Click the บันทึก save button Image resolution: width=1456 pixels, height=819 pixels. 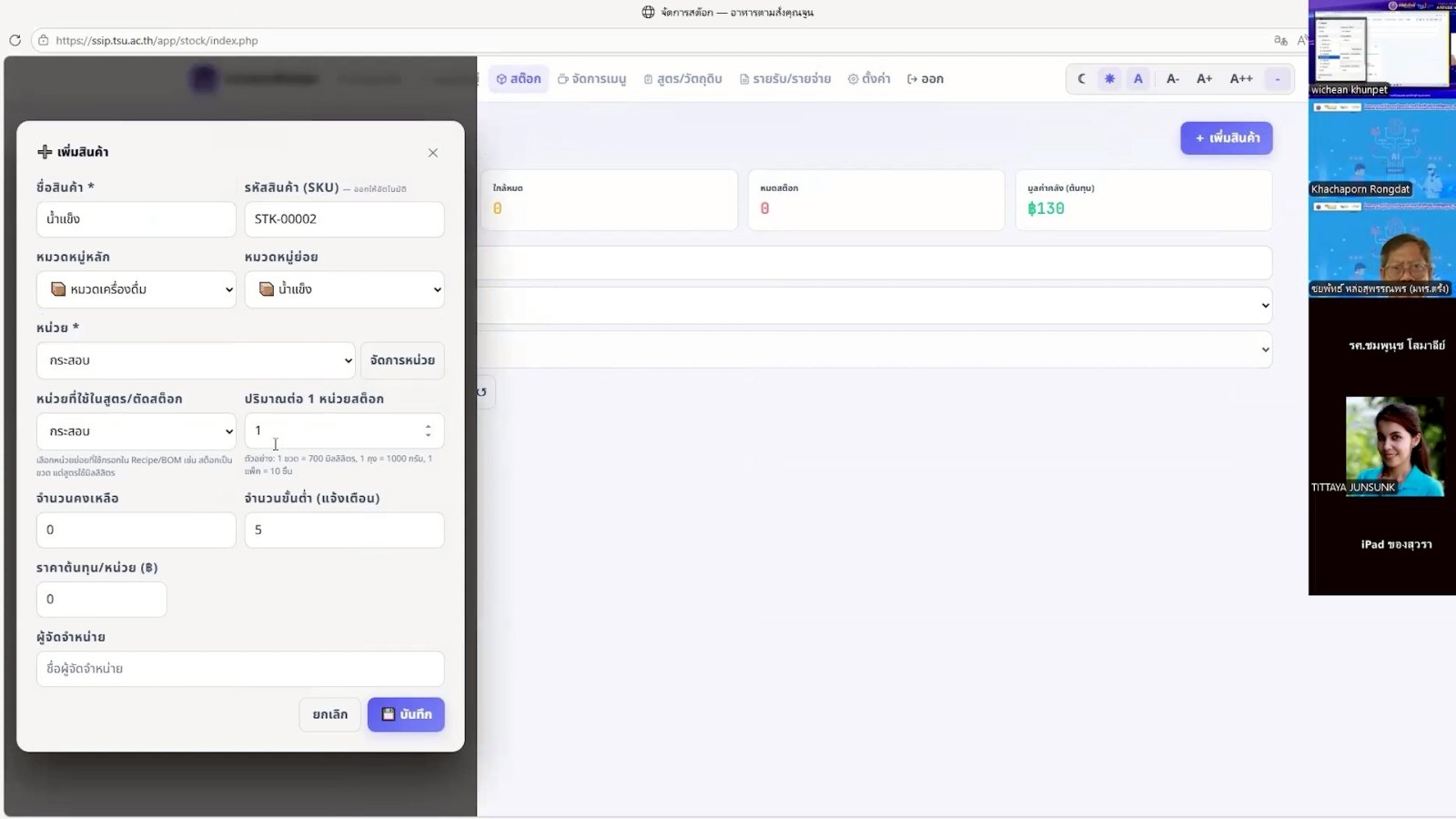click(x=406, y=714)
